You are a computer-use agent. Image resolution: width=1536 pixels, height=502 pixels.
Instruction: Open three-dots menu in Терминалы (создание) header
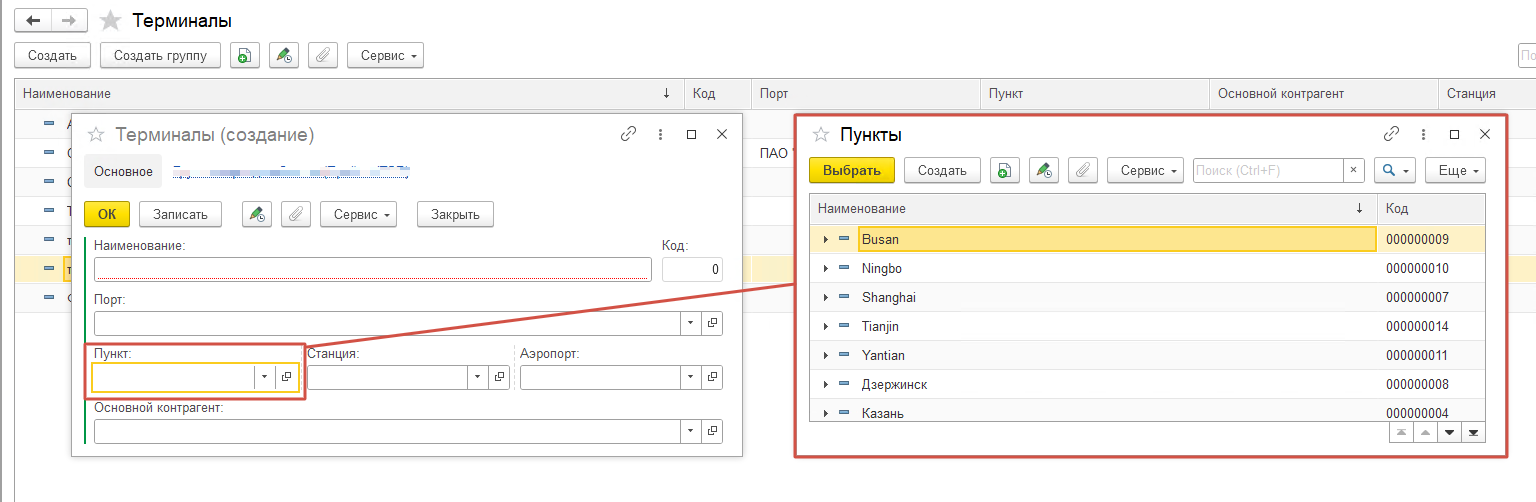[x=660, y=134]
